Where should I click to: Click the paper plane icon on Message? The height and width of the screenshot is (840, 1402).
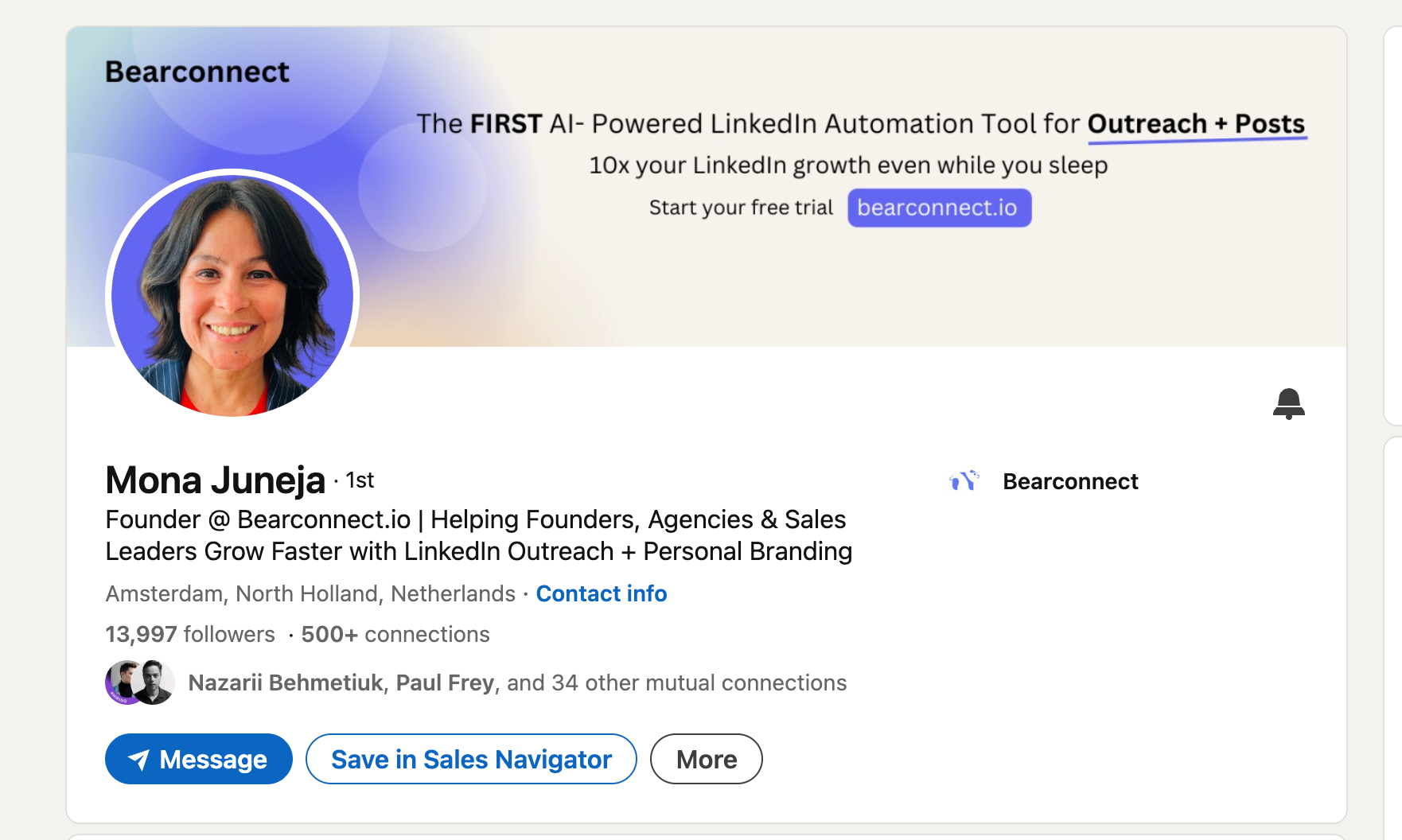point(139,760)
